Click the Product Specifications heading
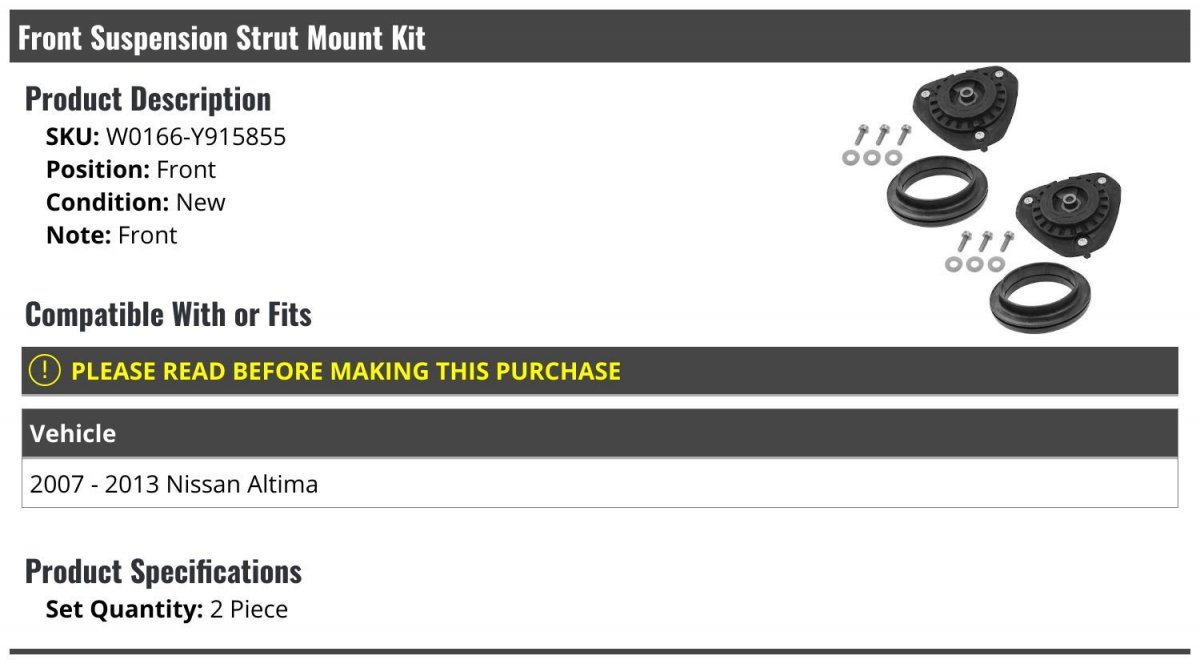Viewport: 1200px width, 664px height. pos(163,572)
